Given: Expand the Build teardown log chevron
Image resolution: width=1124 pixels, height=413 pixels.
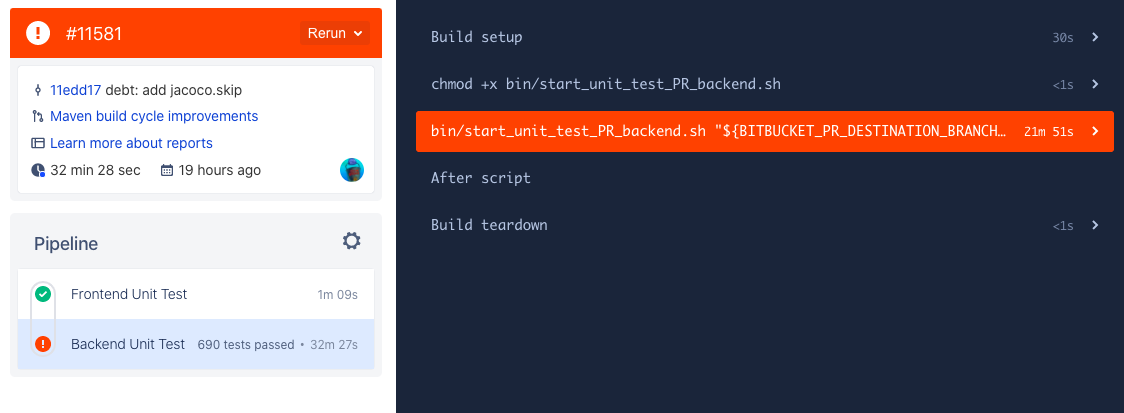Looking at the screenshot, I should click(x=1095, y=225).
